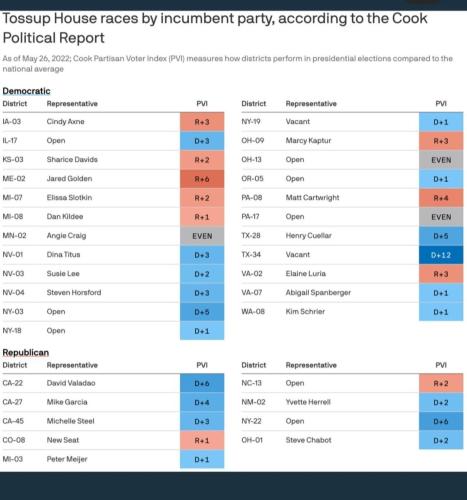Click the OH-13 Open EVEN cell
The height and width of the screenshot is (500, 467).
441,160
